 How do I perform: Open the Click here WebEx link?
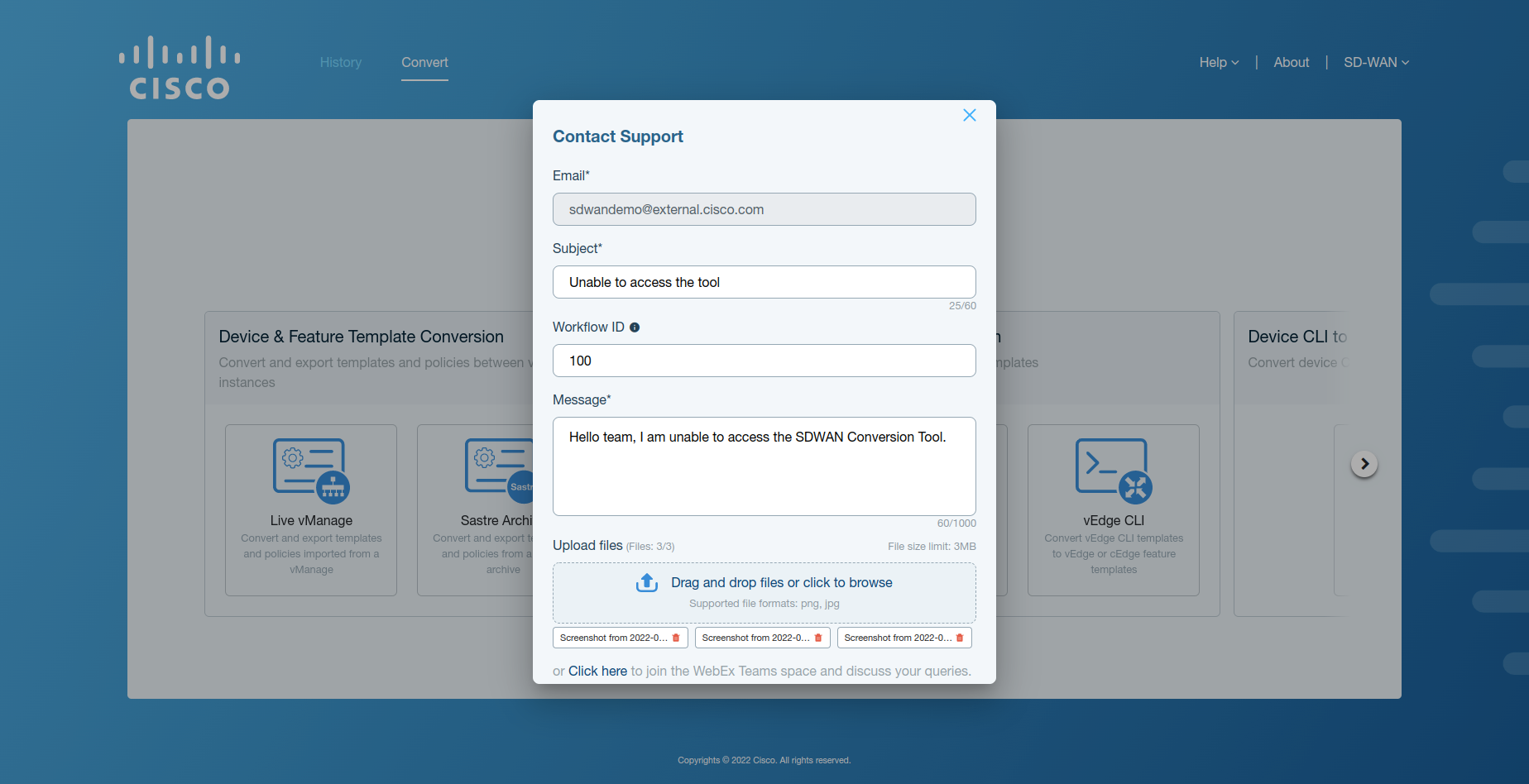(x=597, y=671)
